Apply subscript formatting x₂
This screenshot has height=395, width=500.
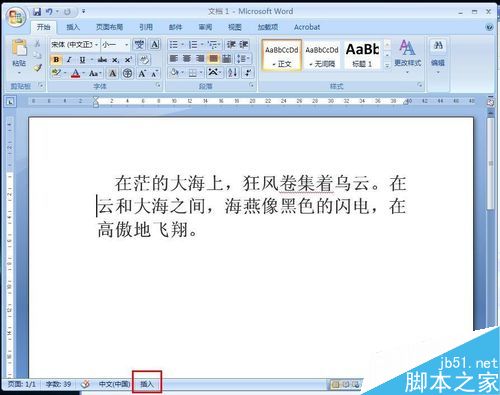pos(115,60)
